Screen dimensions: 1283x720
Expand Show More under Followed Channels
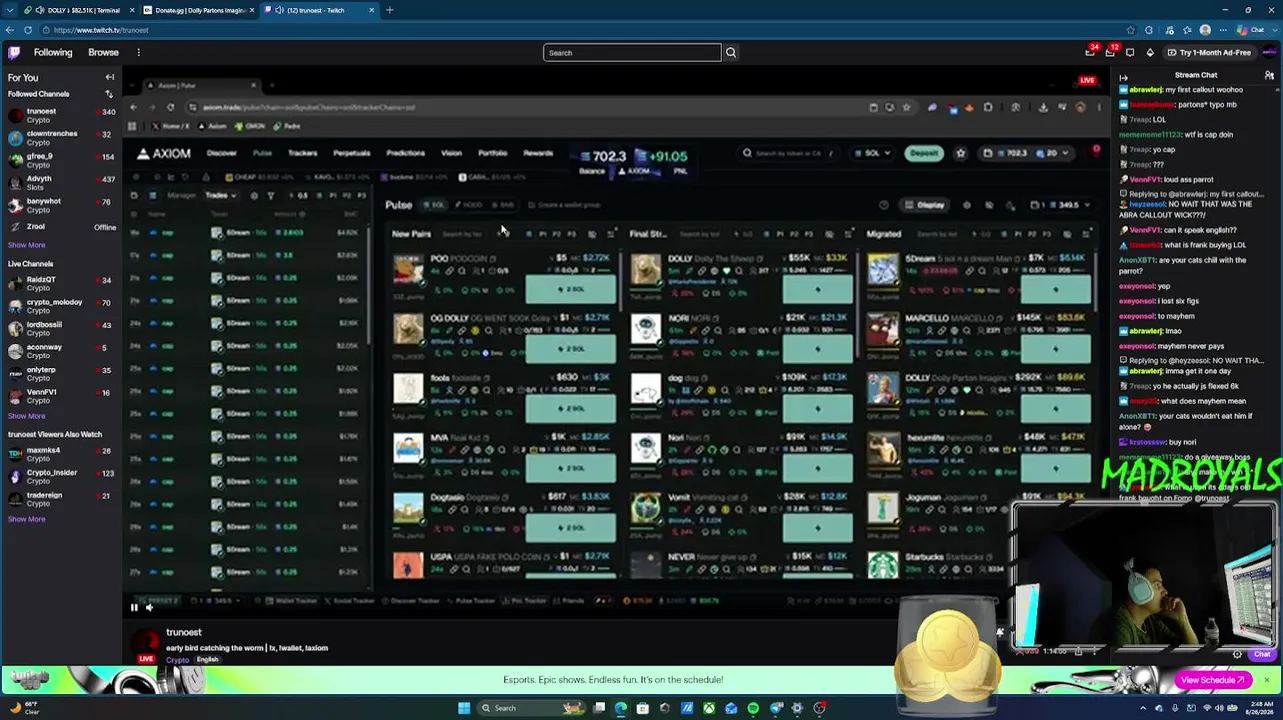tap(26, 245)
